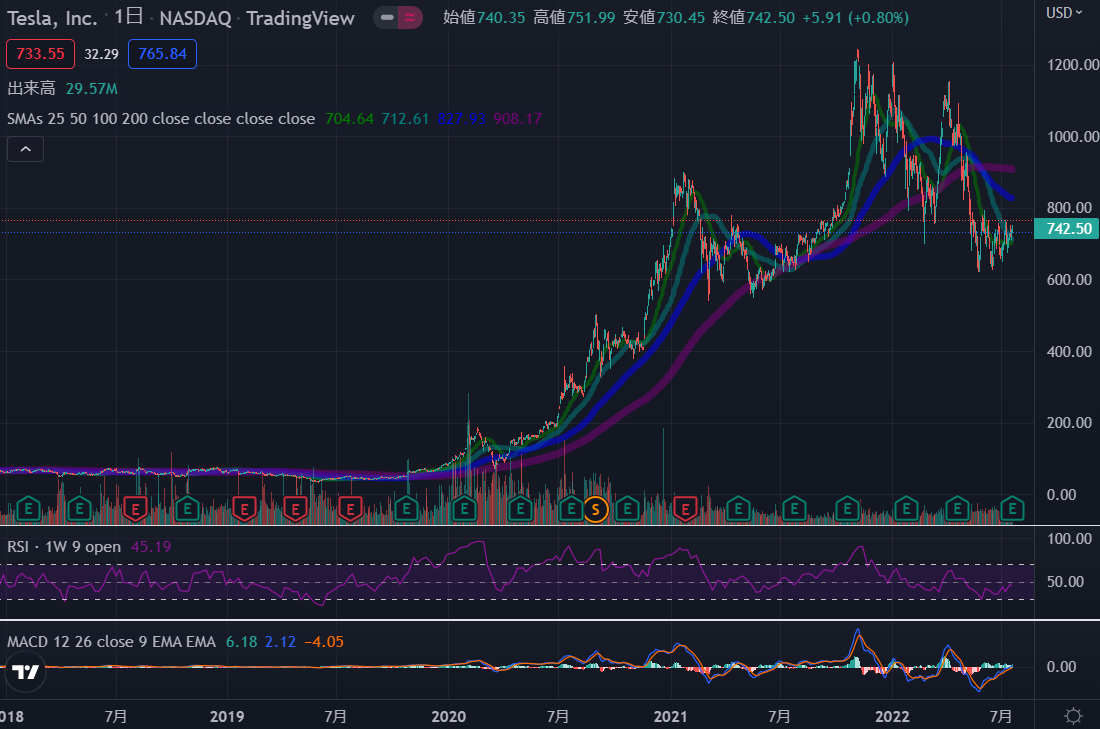Click the 2022 label on the time axis
The height and width of the screenshot is (729, 1100).
892,716
